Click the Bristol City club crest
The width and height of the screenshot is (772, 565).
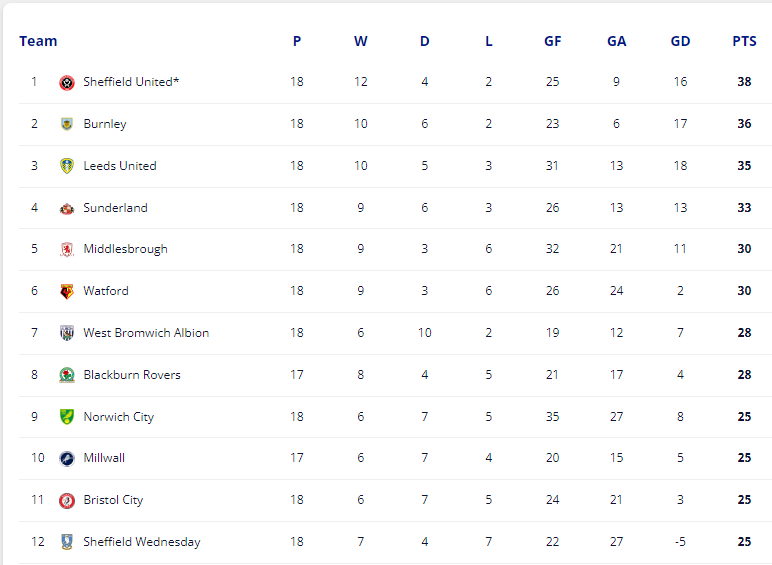[67, 501]
